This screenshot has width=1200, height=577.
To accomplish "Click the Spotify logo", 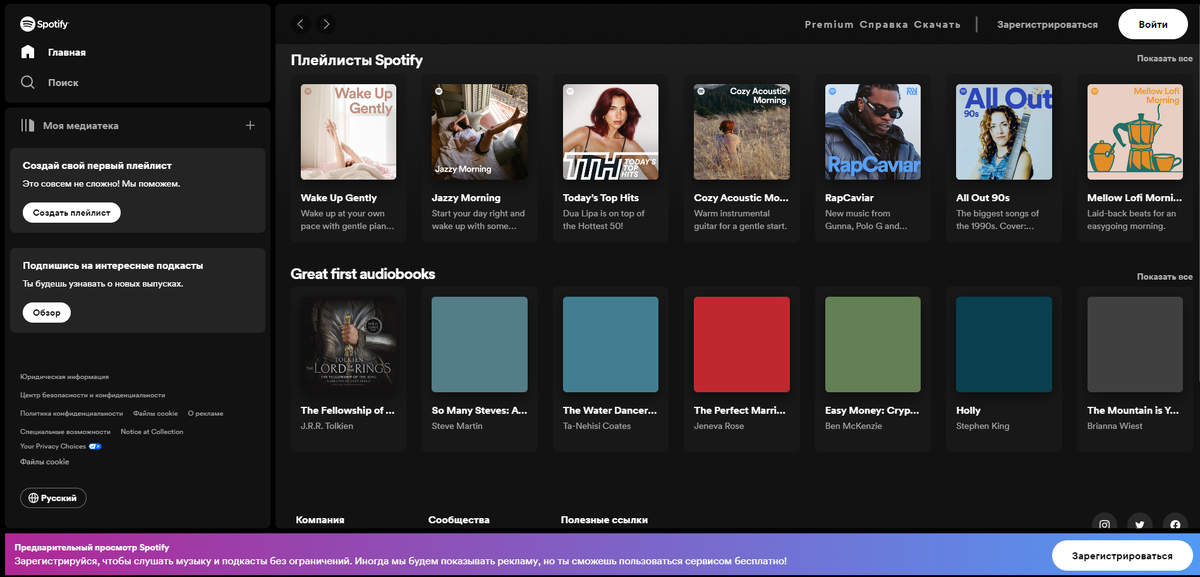I will tap(44, 24).
